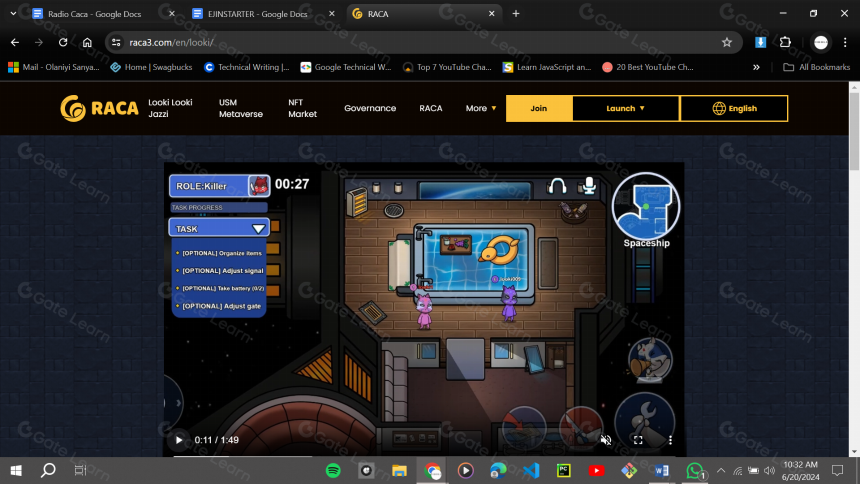
Task: Click the wrench use button in game
Action: [644, 420]
